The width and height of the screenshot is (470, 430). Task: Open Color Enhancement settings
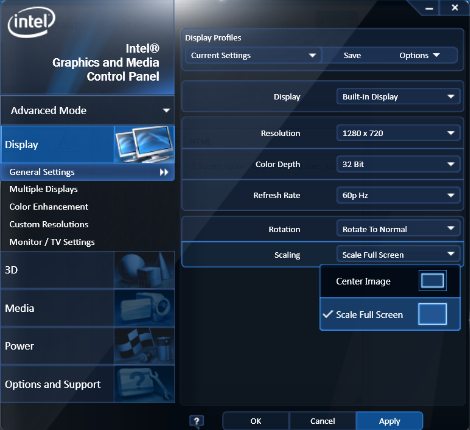[49, 207]
